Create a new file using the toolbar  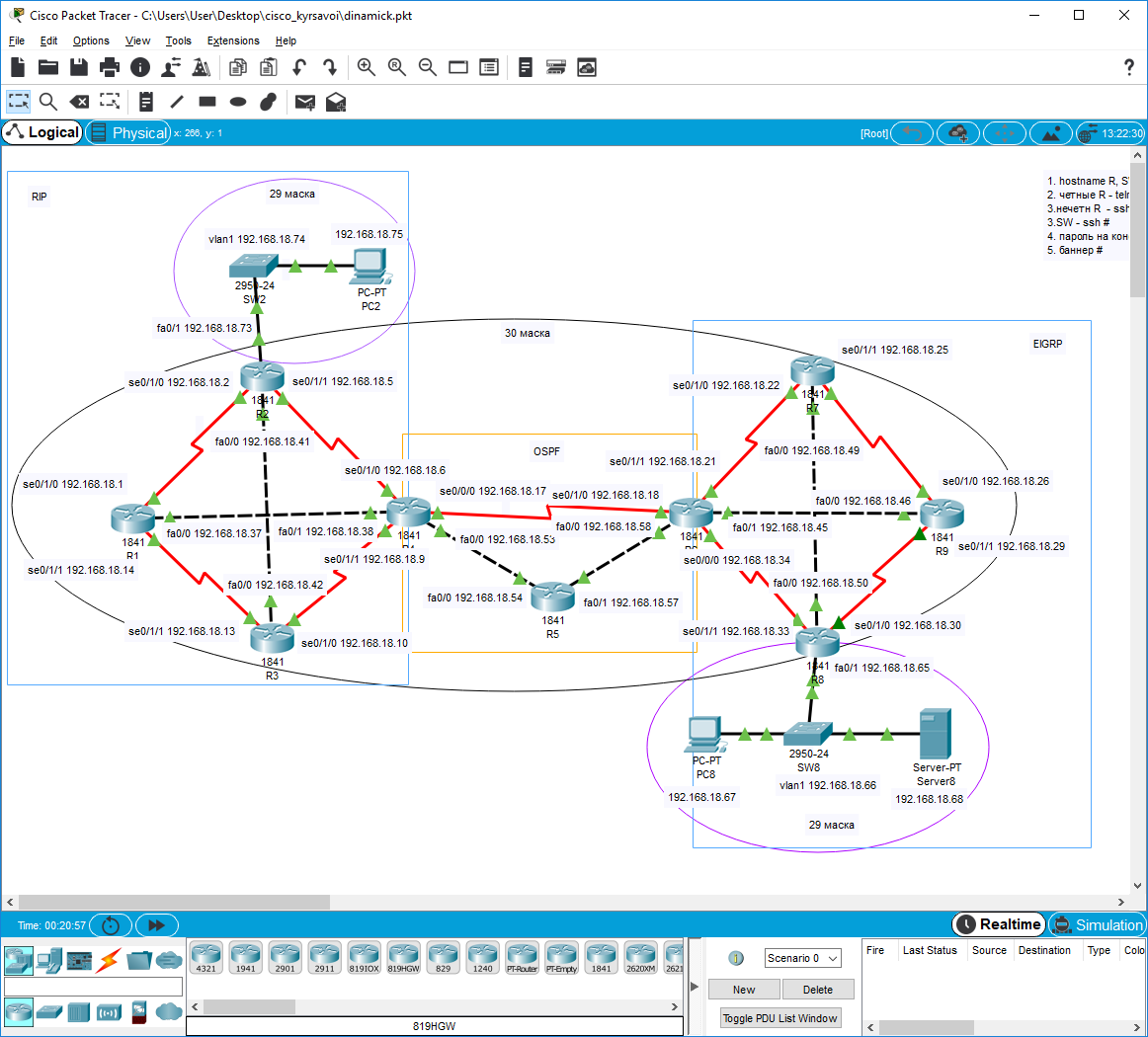click(19, 67)
